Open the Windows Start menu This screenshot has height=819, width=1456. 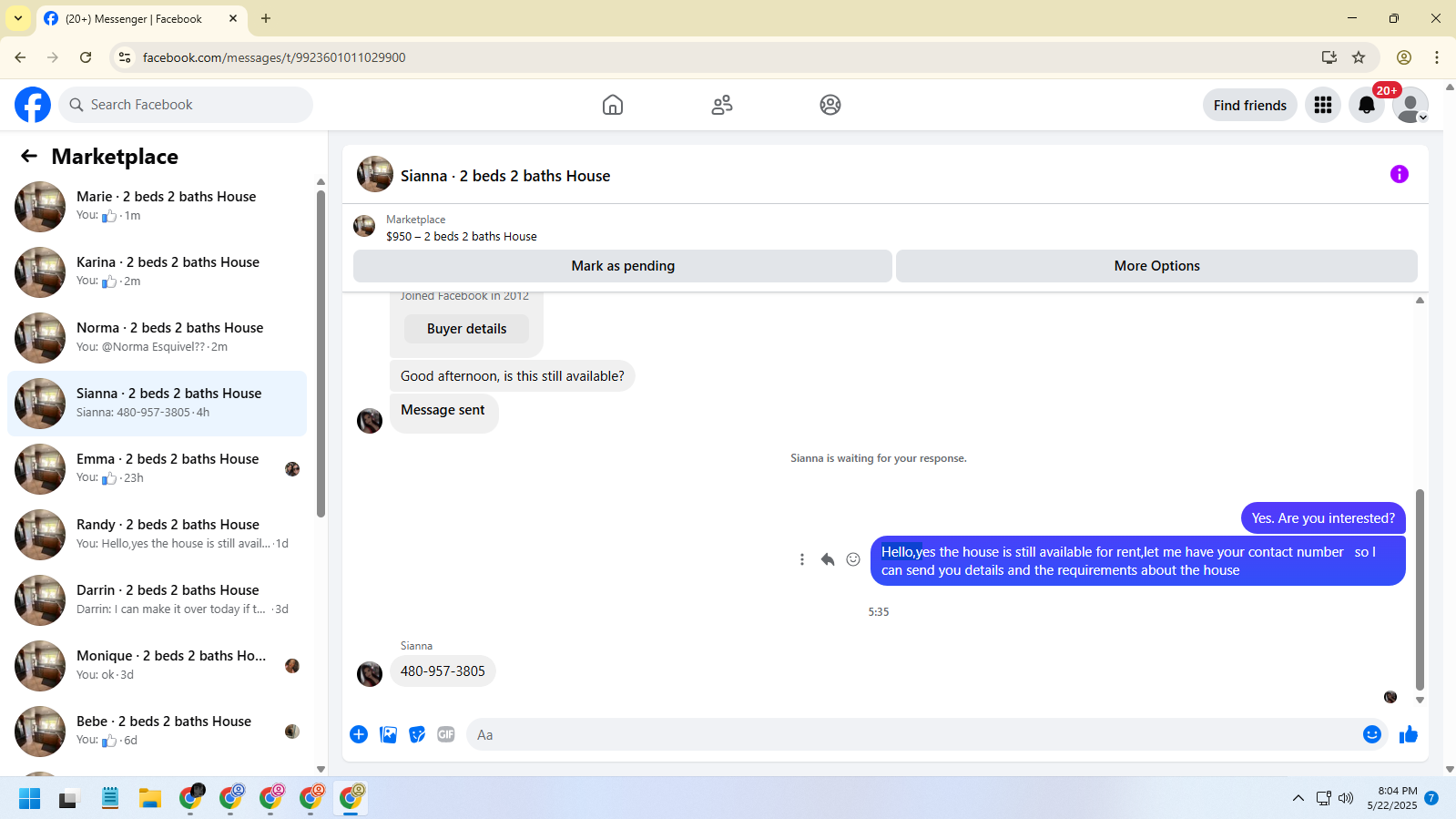pyautogui.click(x=30, y=799)
